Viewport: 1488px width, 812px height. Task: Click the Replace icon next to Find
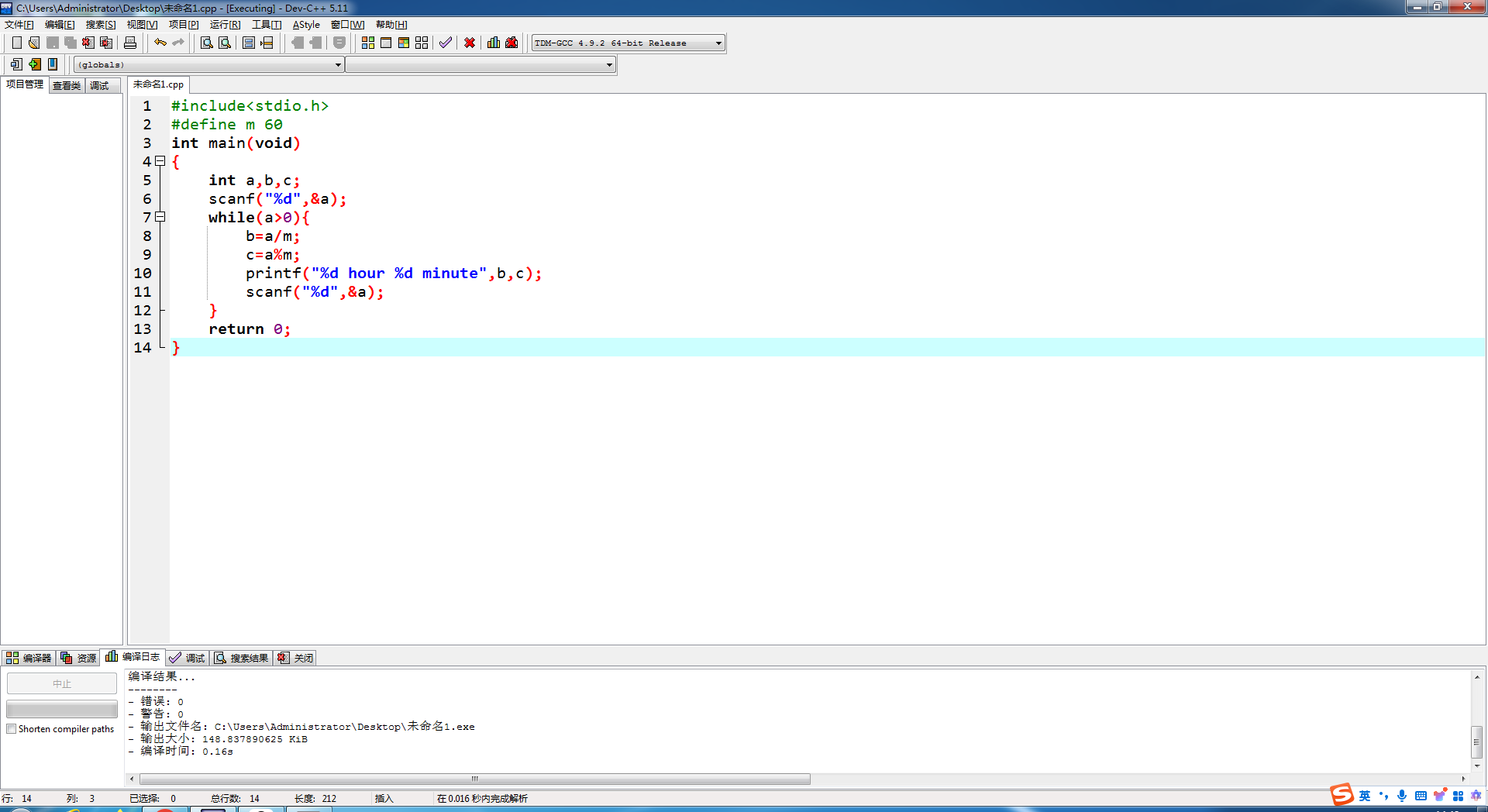225,43
